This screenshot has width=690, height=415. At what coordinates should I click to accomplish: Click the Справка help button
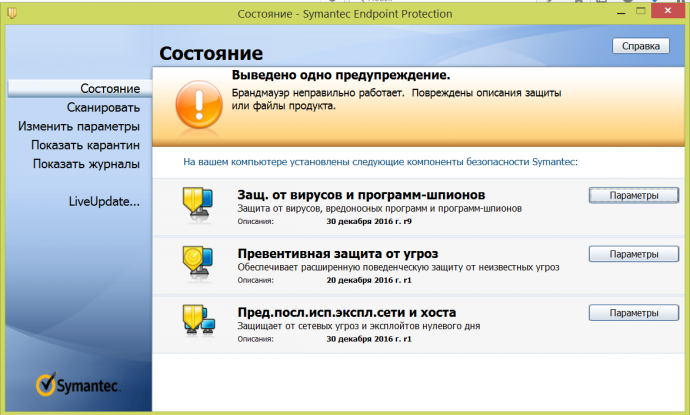pos(641,46)
